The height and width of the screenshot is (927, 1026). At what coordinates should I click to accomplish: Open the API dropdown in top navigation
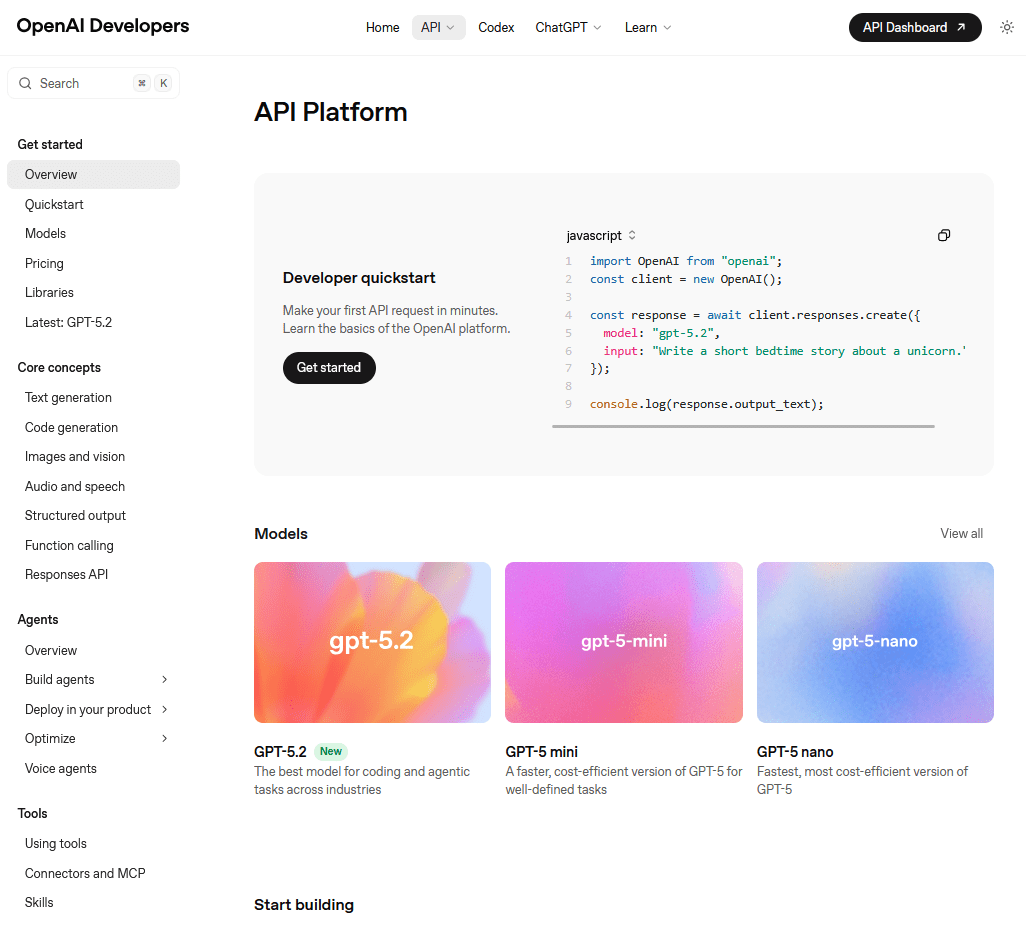click(438, 27)
